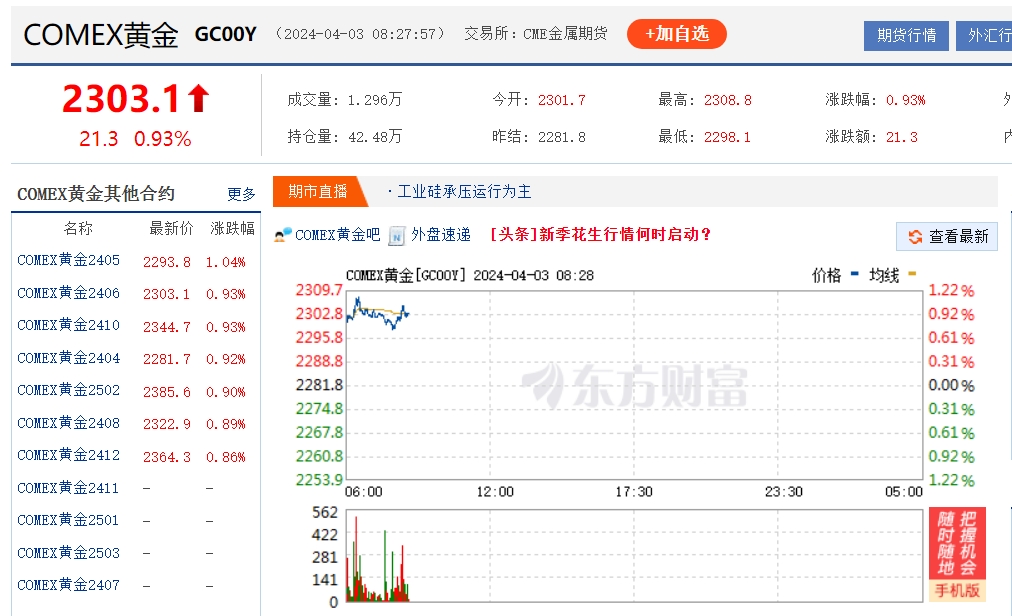
Task: Click the red up arrow beside 2303.1
Action: (x=198, y=99)
